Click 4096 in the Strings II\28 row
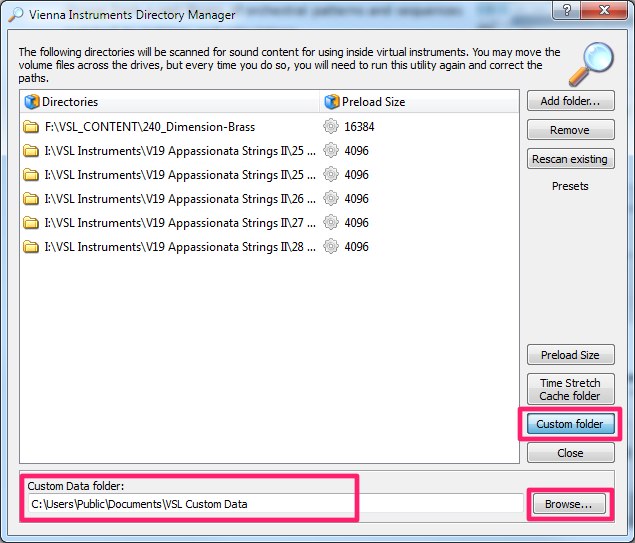 [x=356, y=247]
